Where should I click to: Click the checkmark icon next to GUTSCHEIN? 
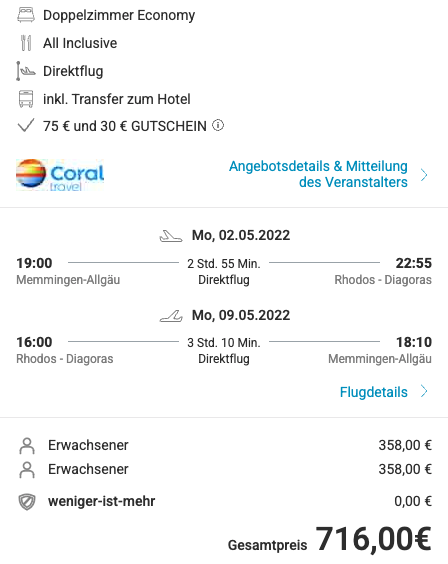pyautogui.click(x=26, y=126)
